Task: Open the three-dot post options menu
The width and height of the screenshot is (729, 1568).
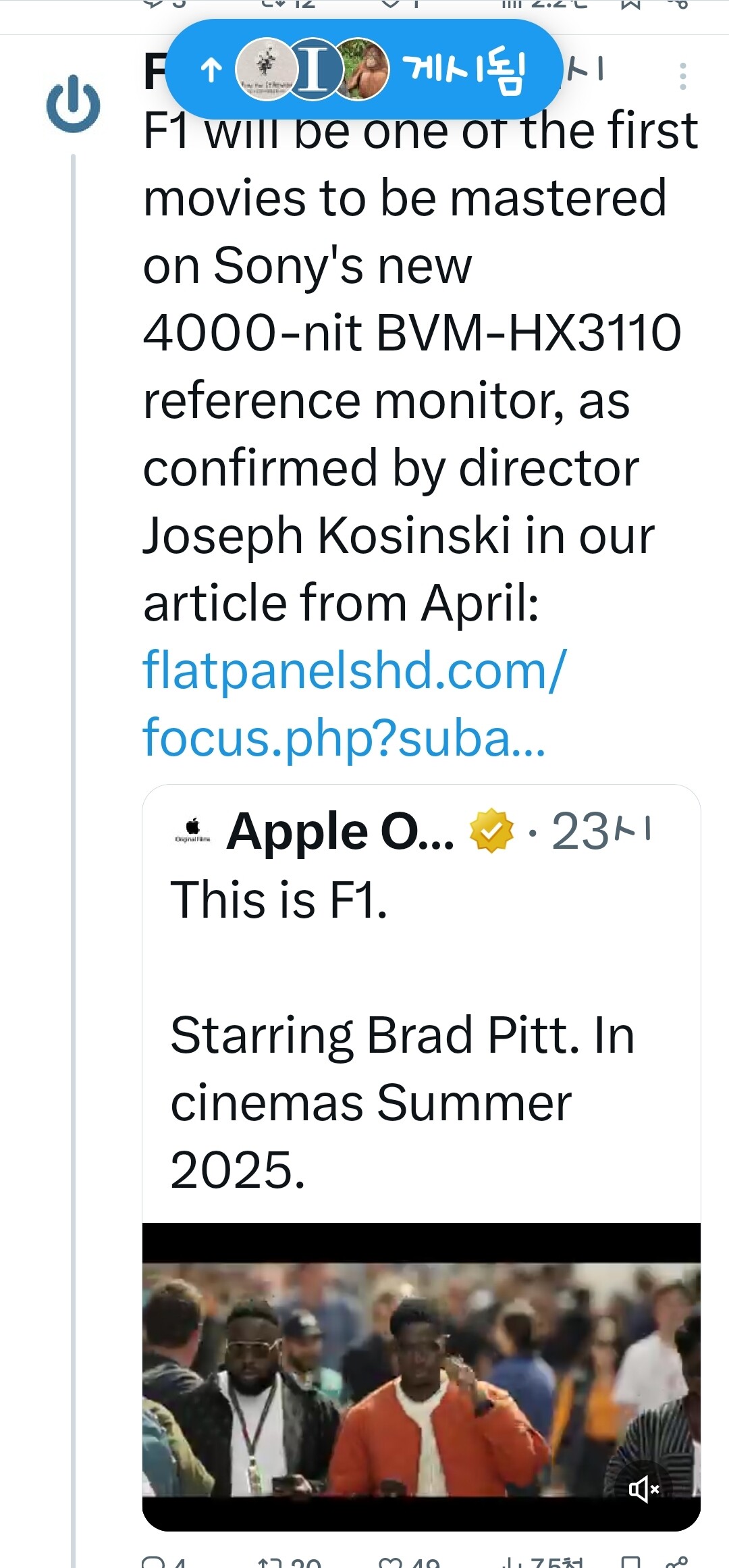Action: [x=682, y=76]
